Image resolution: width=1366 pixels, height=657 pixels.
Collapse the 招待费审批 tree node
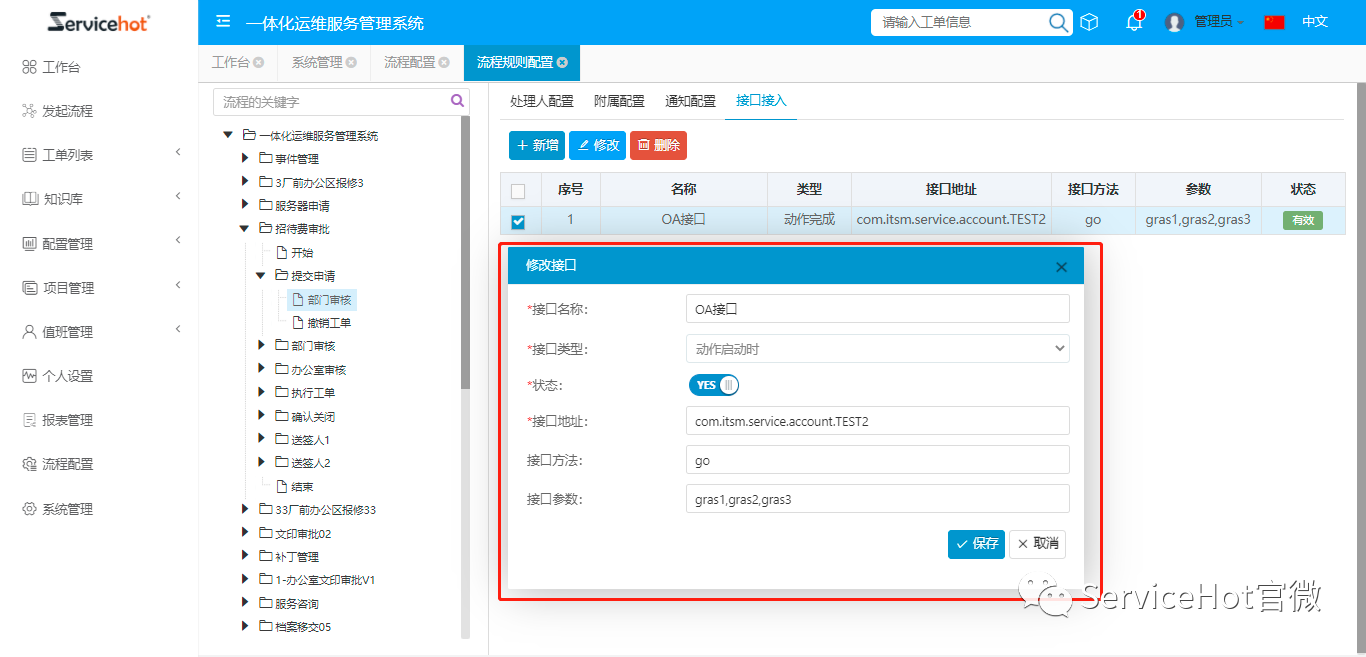[244, 229]
